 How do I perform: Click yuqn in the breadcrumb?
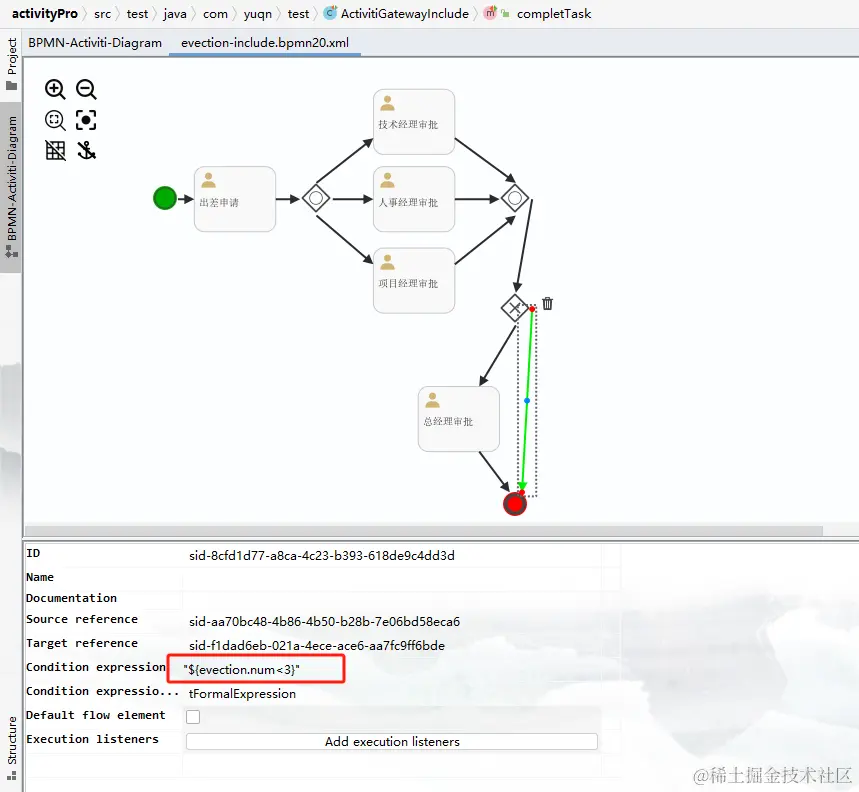pyautogui.click(x=257, y=14)
